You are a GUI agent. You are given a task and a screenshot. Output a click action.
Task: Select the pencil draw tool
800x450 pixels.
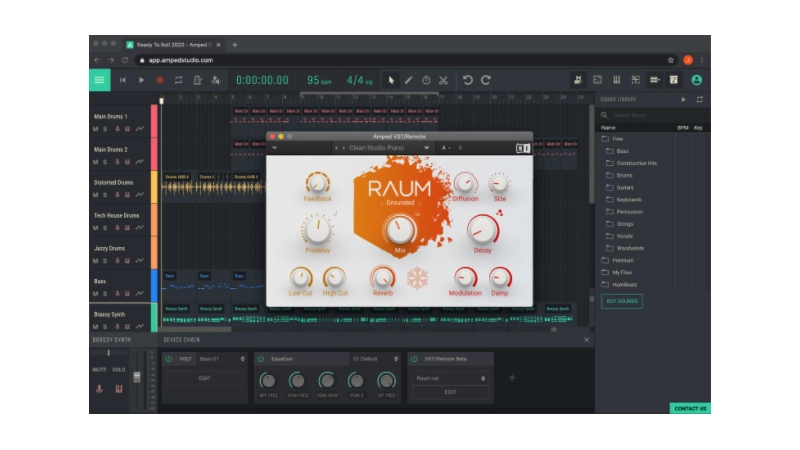[409, 80]
